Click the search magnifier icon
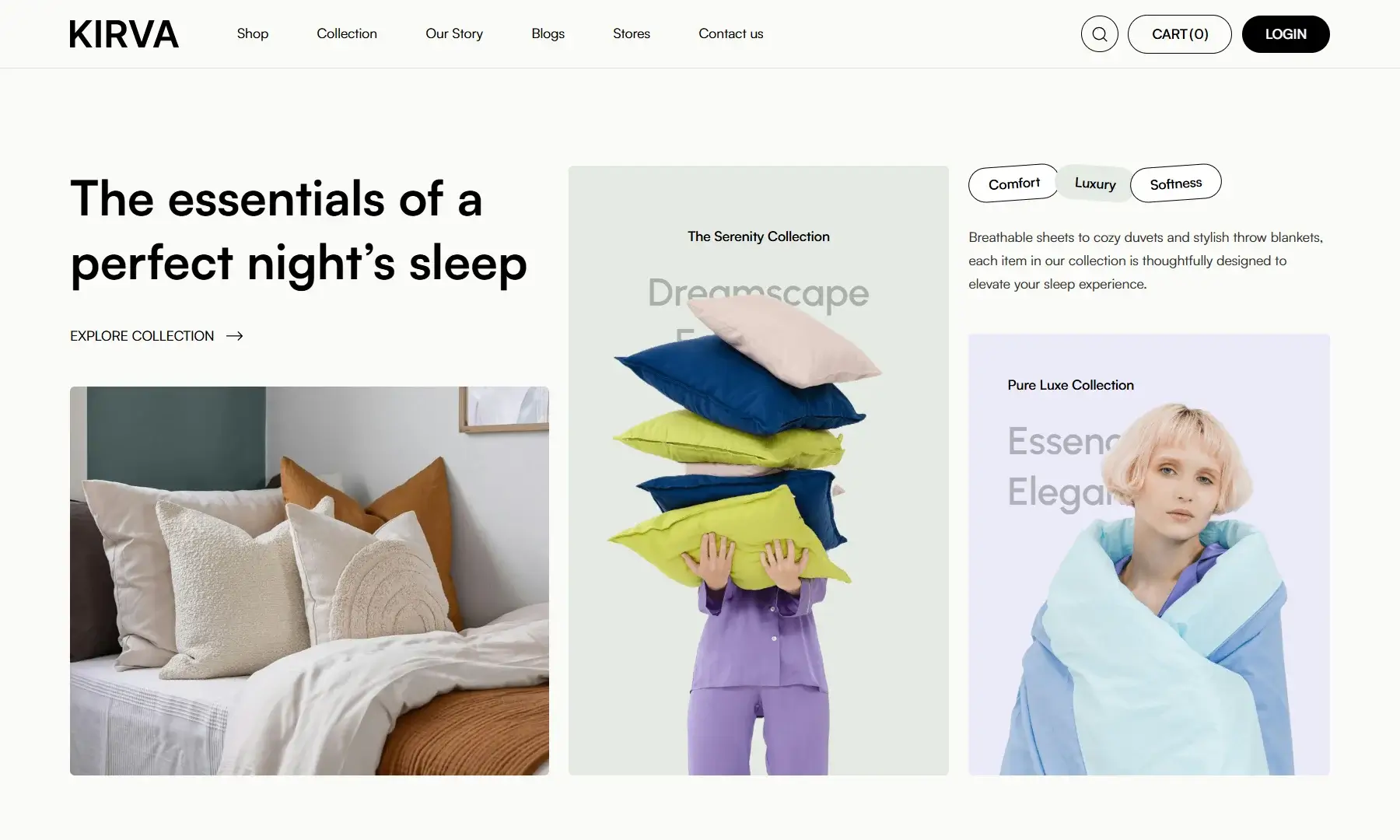Image resolution: width=1400 pixels, height=840 pixels. [x=1099, y=34]
